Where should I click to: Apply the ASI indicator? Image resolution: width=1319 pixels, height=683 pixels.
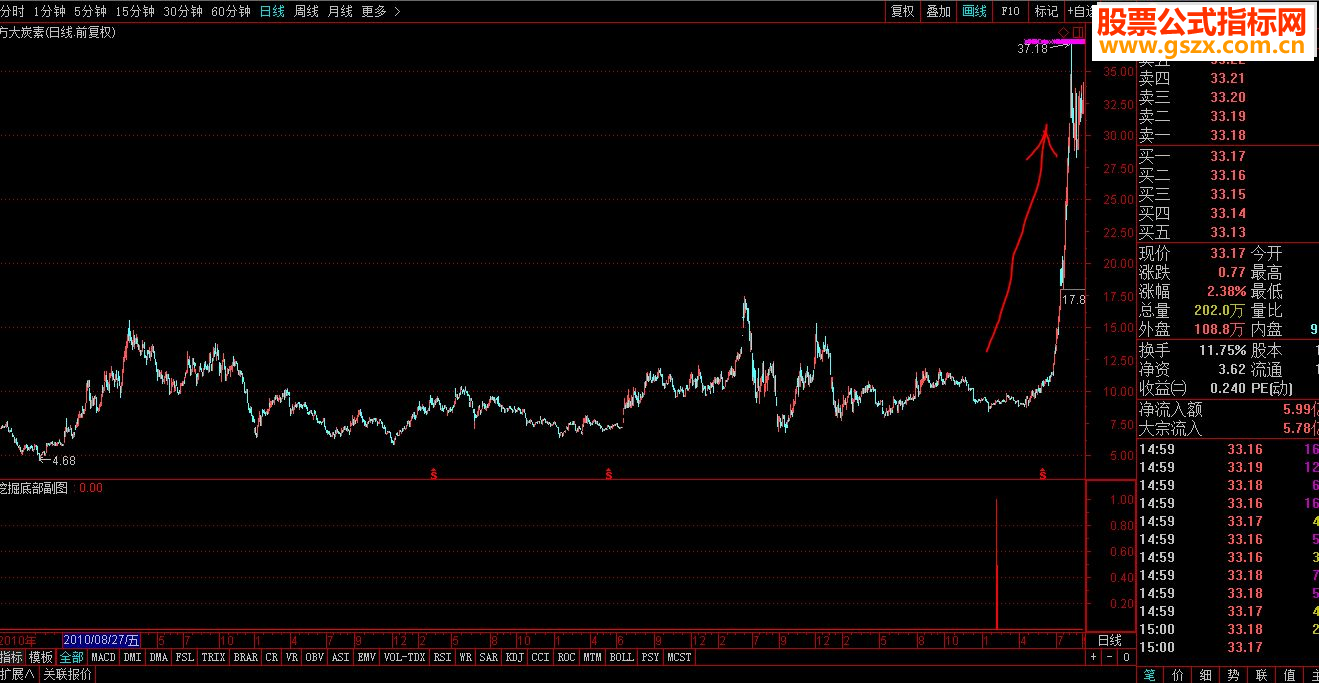click(341, 657)
